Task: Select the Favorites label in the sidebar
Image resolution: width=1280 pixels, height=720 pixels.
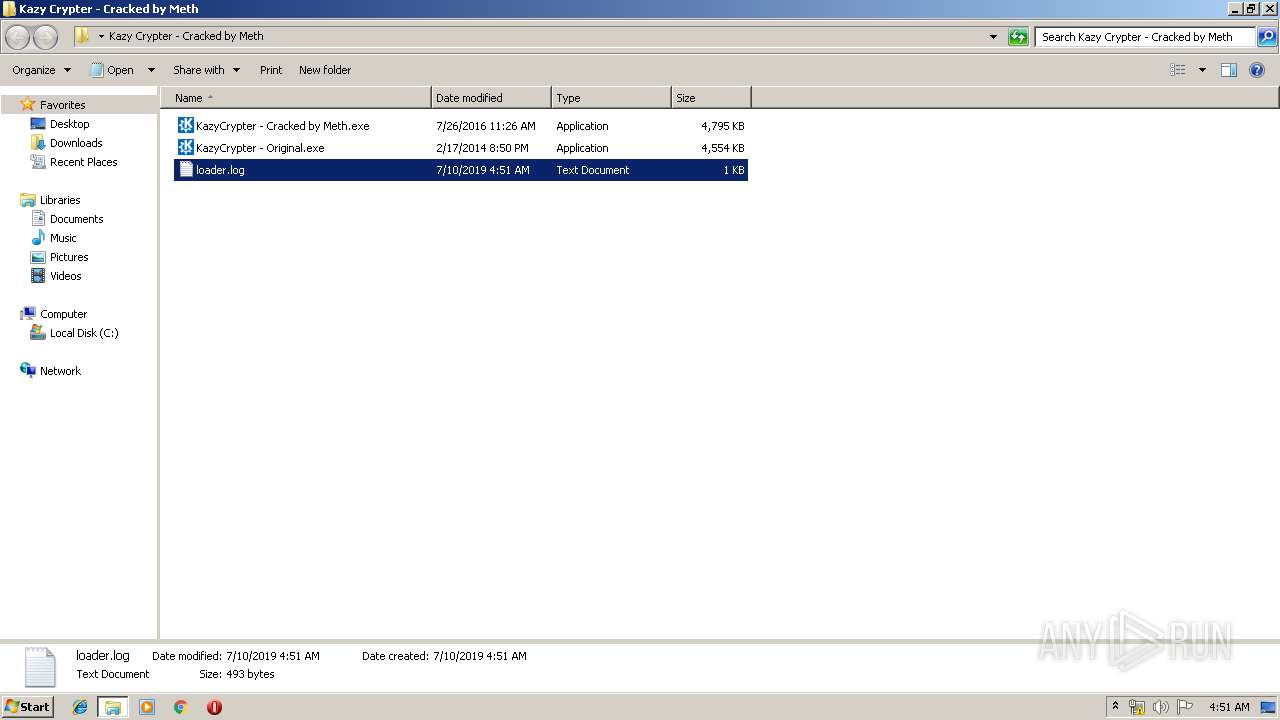Action: point(62,105)
